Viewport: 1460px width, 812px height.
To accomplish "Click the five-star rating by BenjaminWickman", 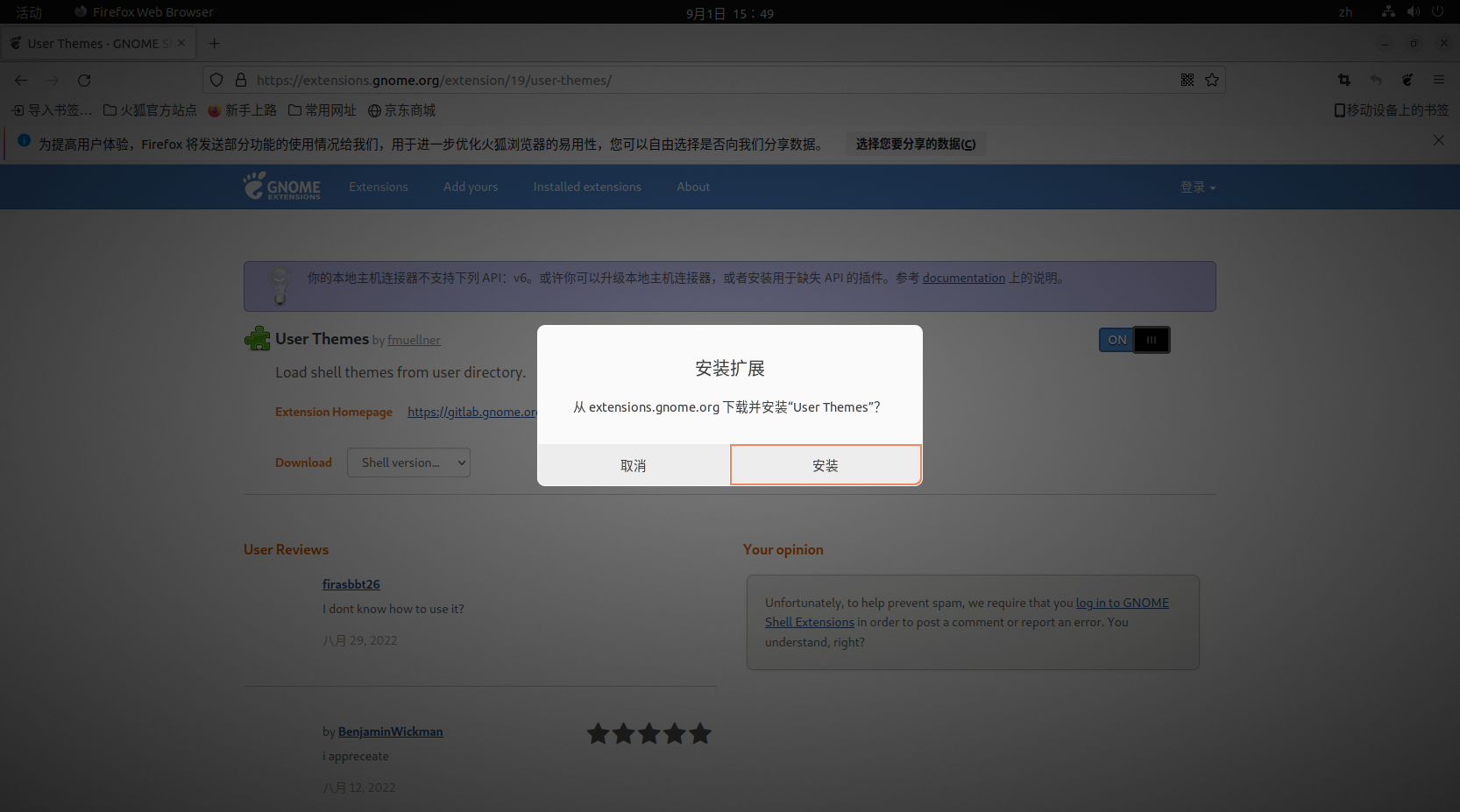I will pos(648,733).
